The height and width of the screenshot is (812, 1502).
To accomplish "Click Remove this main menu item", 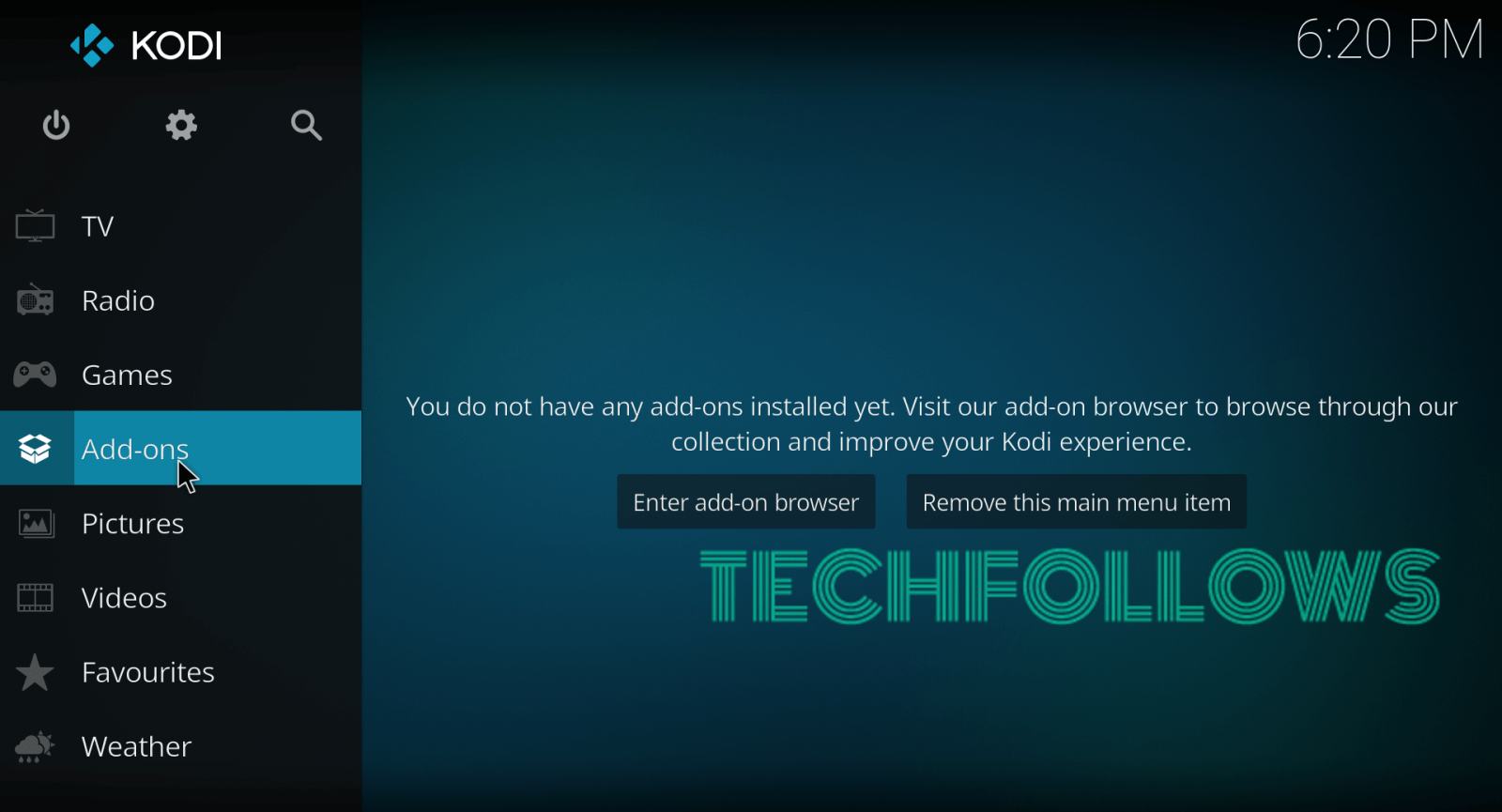I will (1076, 502).
